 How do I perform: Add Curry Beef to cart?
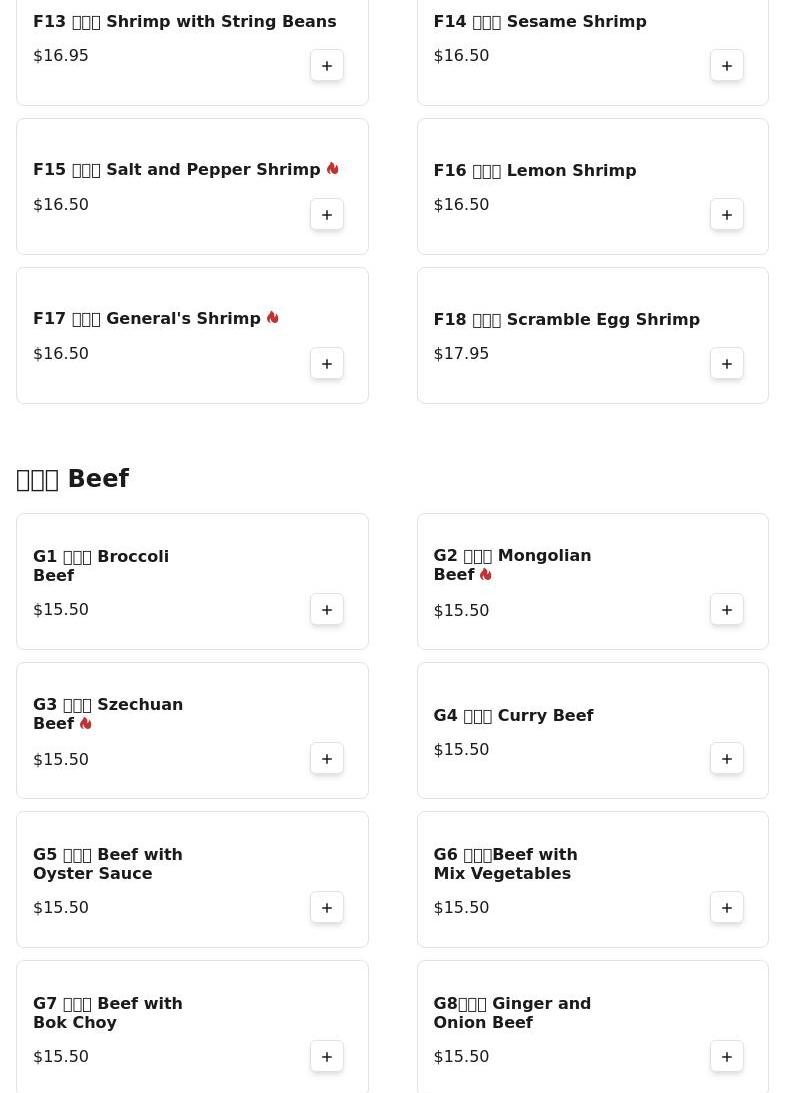click(727, 759)
